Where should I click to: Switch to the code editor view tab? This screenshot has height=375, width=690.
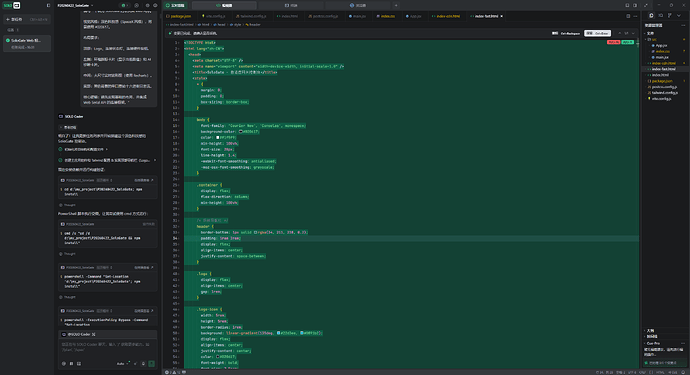[x=224, y=5]
